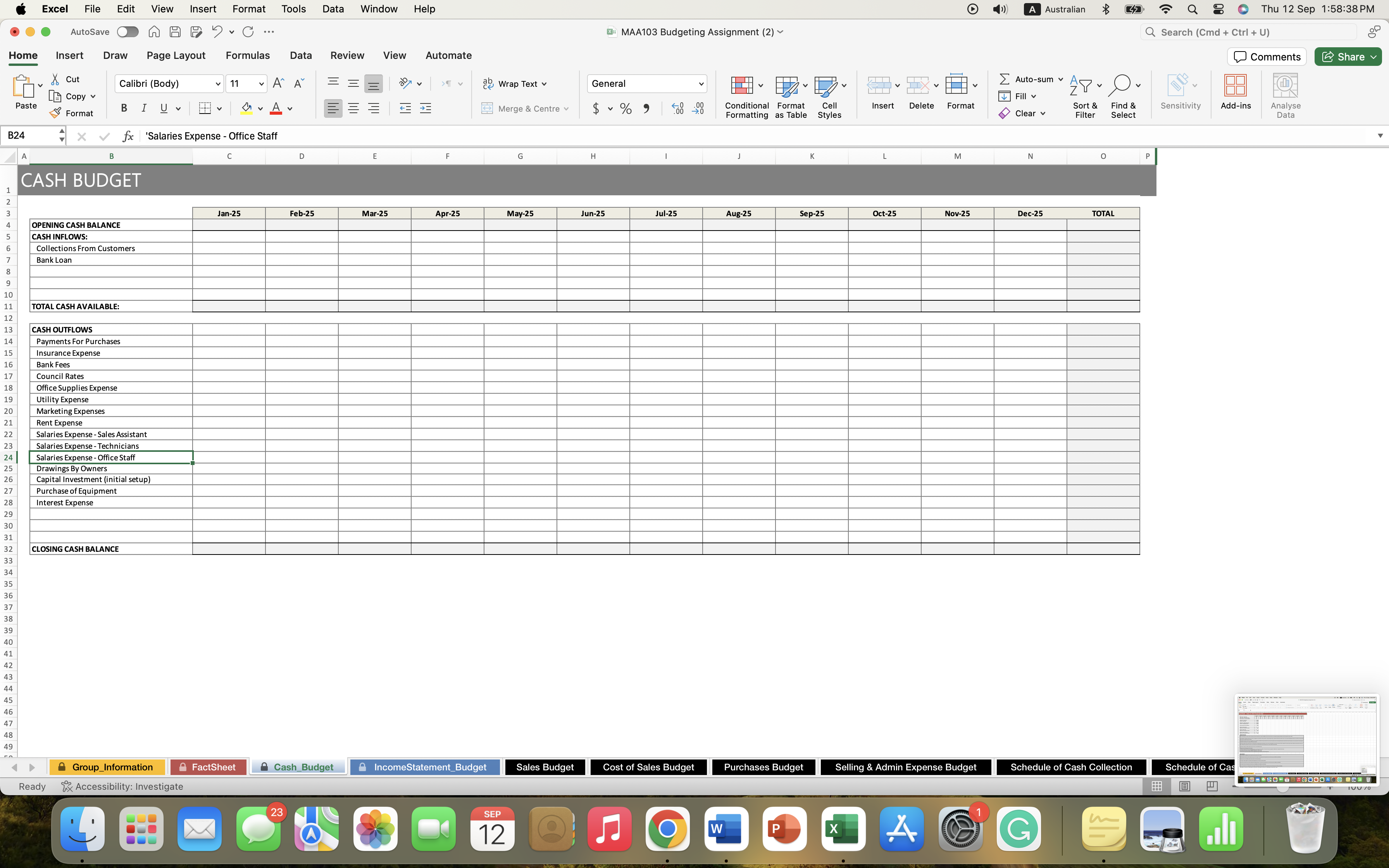Apply percentage number format
Viewport: 1389px width, 868px height.
coord(625,108)
